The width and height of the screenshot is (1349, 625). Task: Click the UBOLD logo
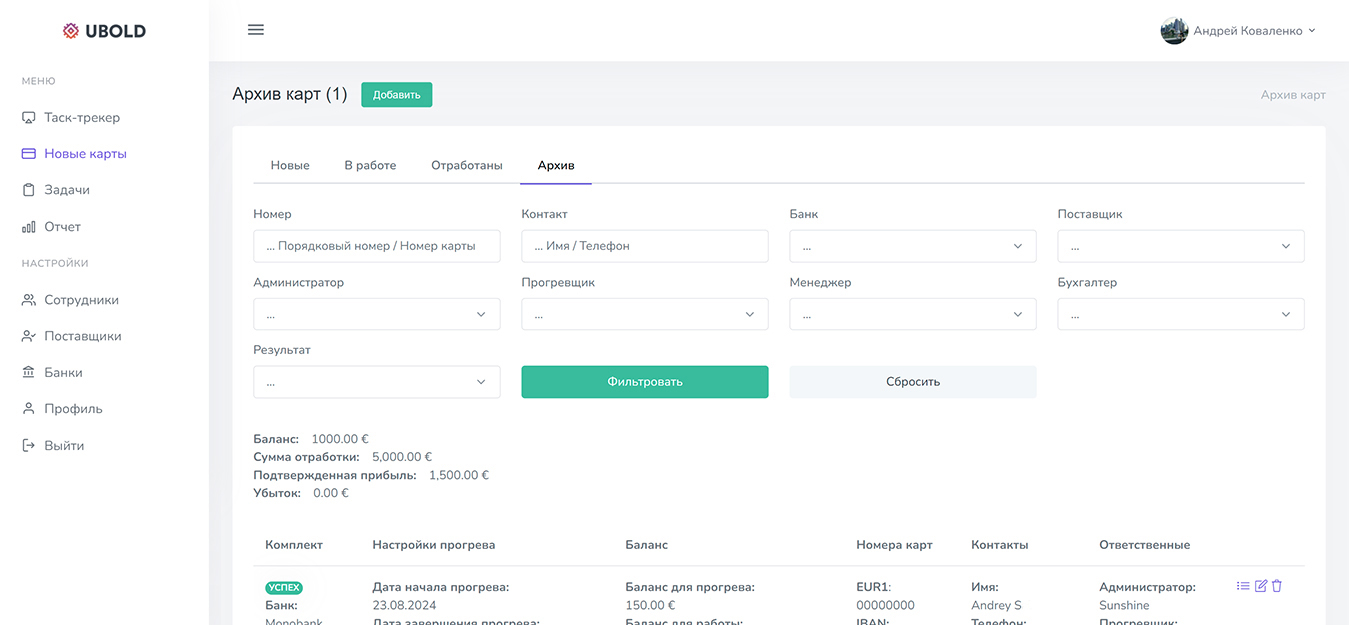[x=104, y=31]
